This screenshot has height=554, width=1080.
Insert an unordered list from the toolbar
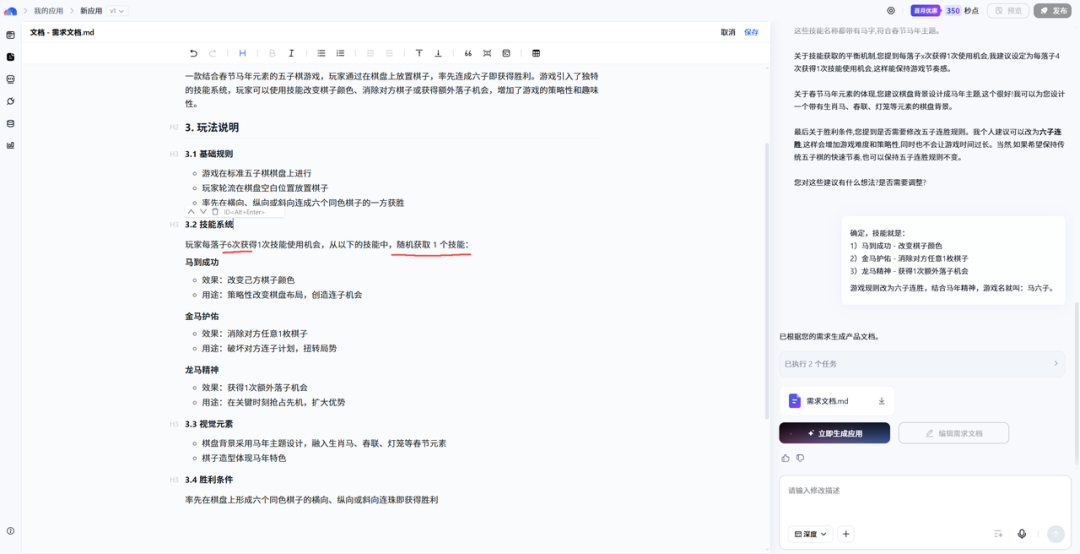click(321, 53)
